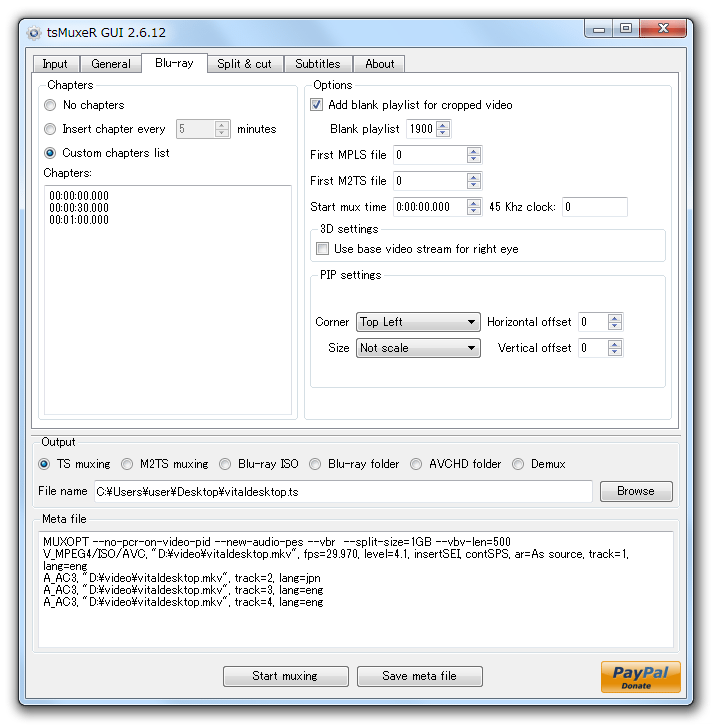
Task: Increase Blank playlist value with up arrow
Action: coord(443,125)
